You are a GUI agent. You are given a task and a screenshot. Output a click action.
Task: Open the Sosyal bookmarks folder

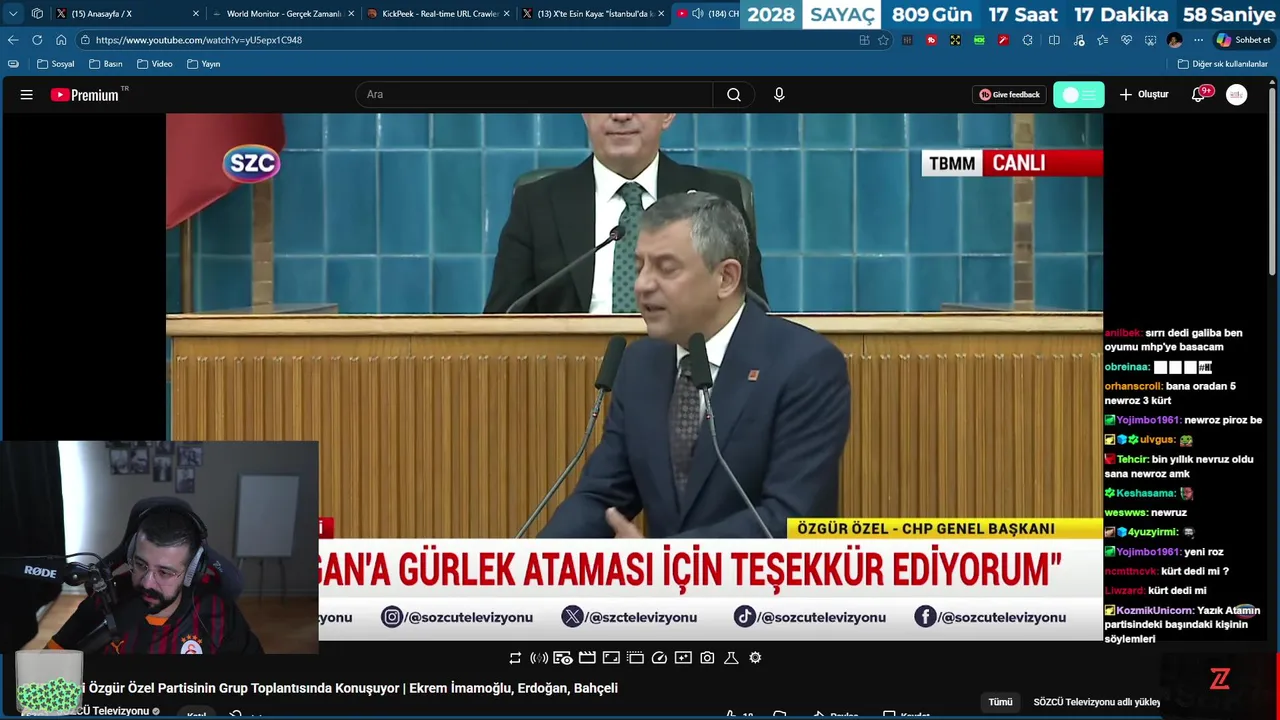55,64
